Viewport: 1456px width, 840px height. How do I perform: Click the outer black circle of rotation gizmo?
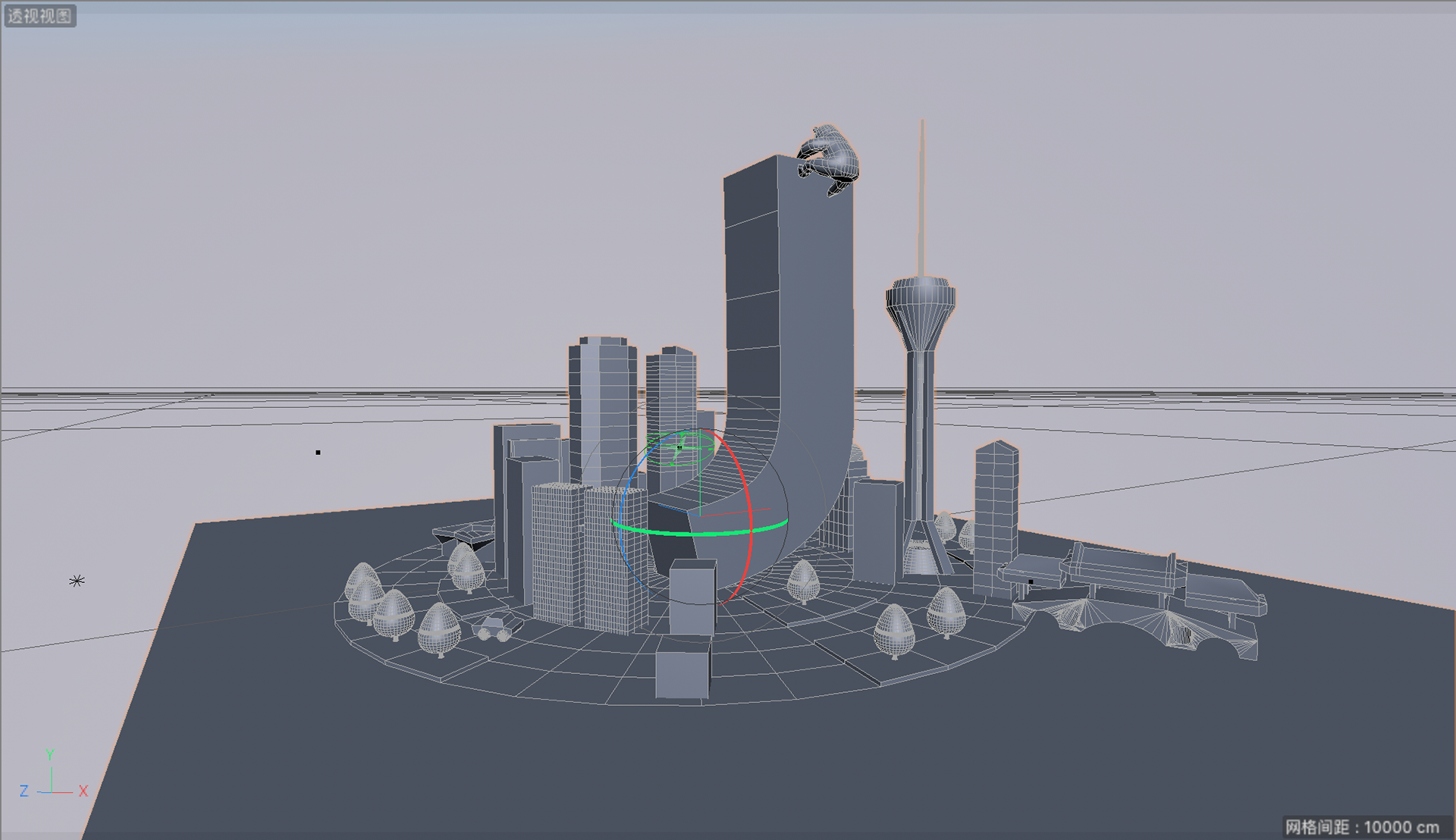click(786, 506)
